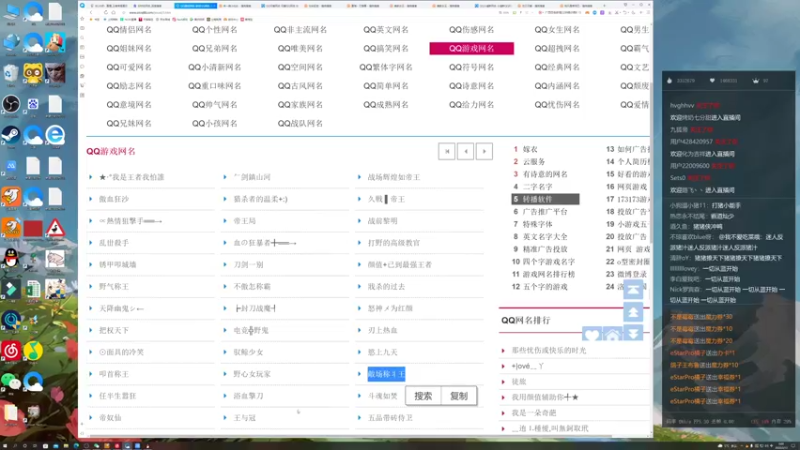Click the heart icon in live chat header
This screenshot has width=800, height=450.
[712, 81]
